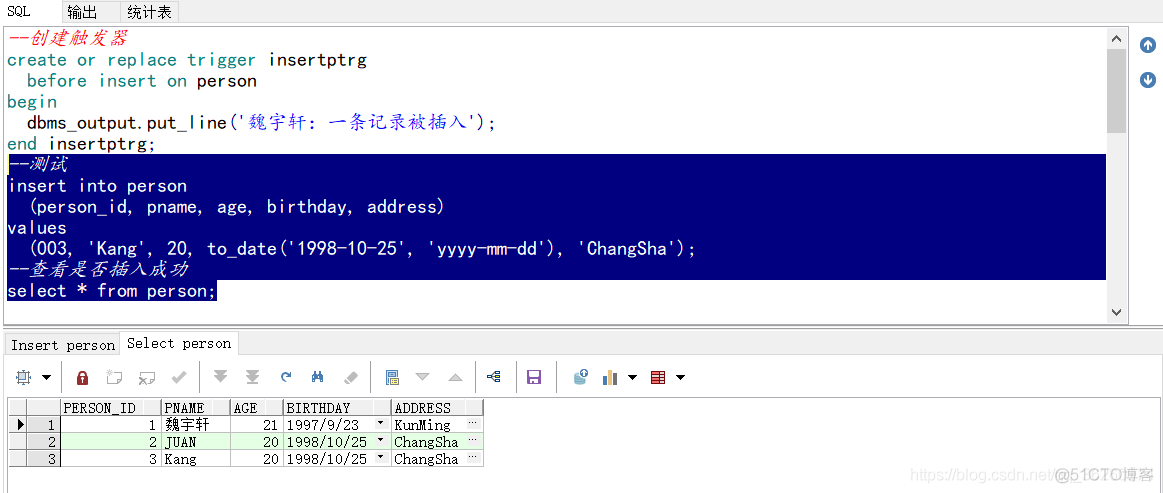Click the bar chart toolbar icon
Image resolution: width=1163 pixels, height=493 pixels.
pos(610,377)
